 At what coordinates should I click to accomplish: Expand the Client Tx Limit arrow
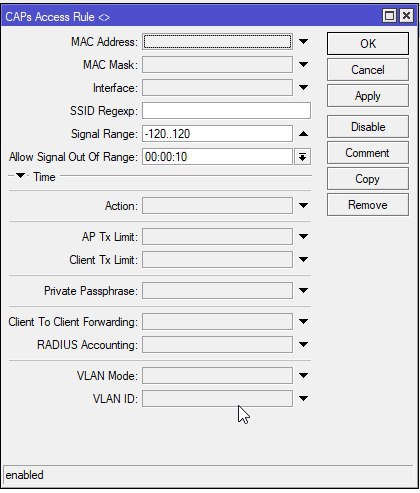pos(303,260)
